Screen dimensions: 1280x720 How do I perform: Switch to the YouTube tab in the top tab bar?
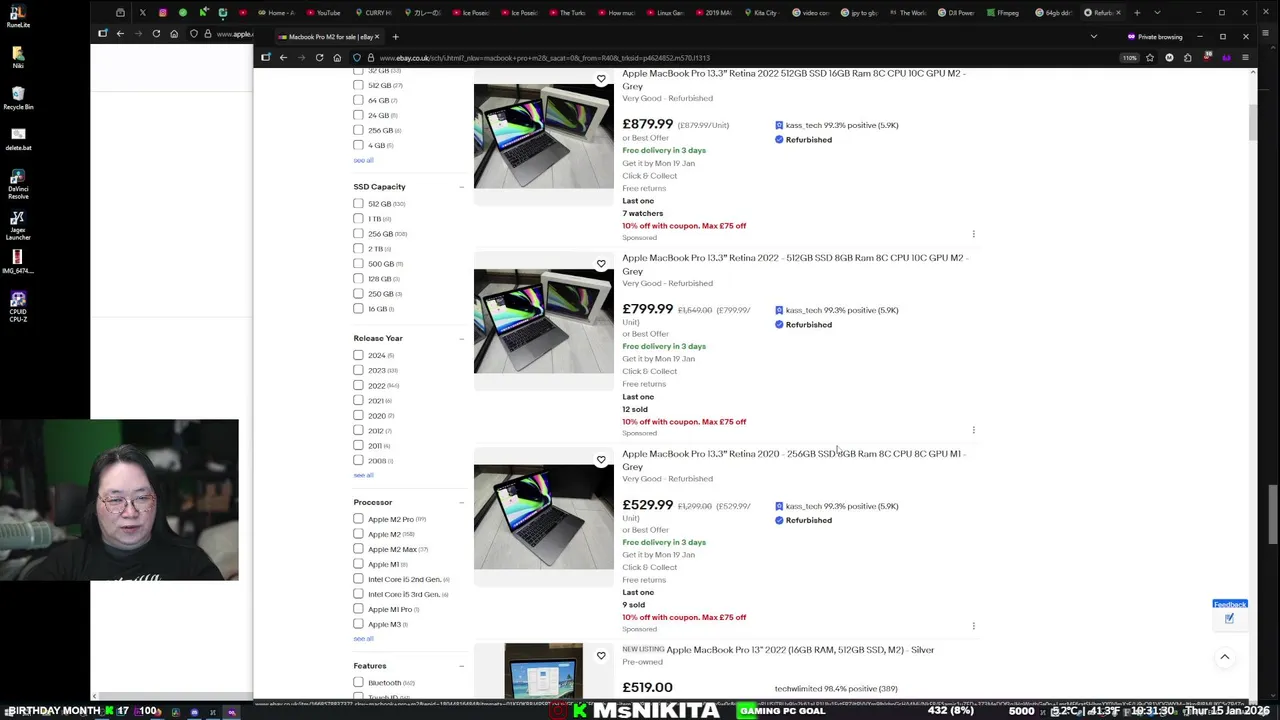[x=323, y=13]
